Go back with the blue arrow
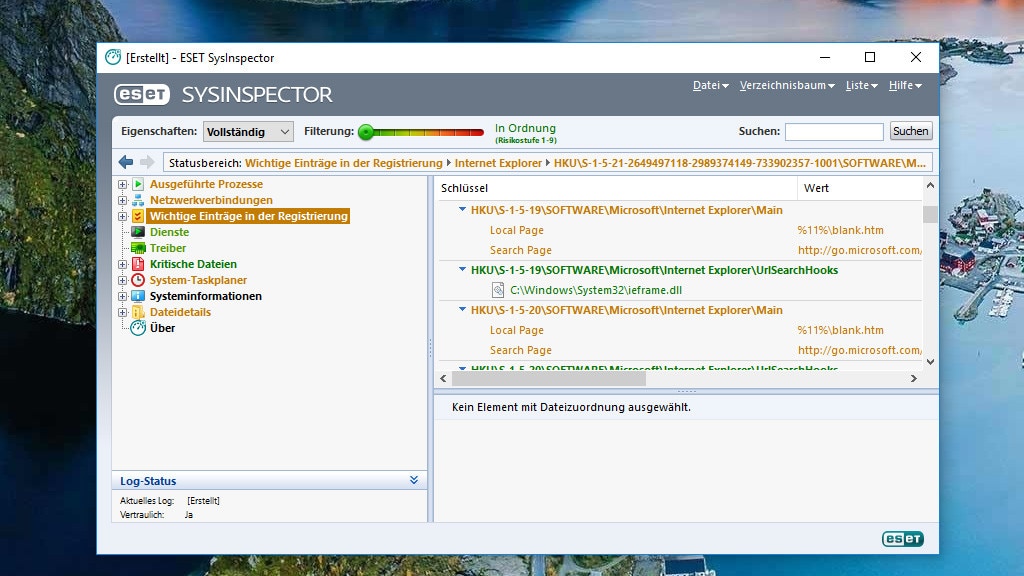The image size is (1024, 576). click(126, 162)
